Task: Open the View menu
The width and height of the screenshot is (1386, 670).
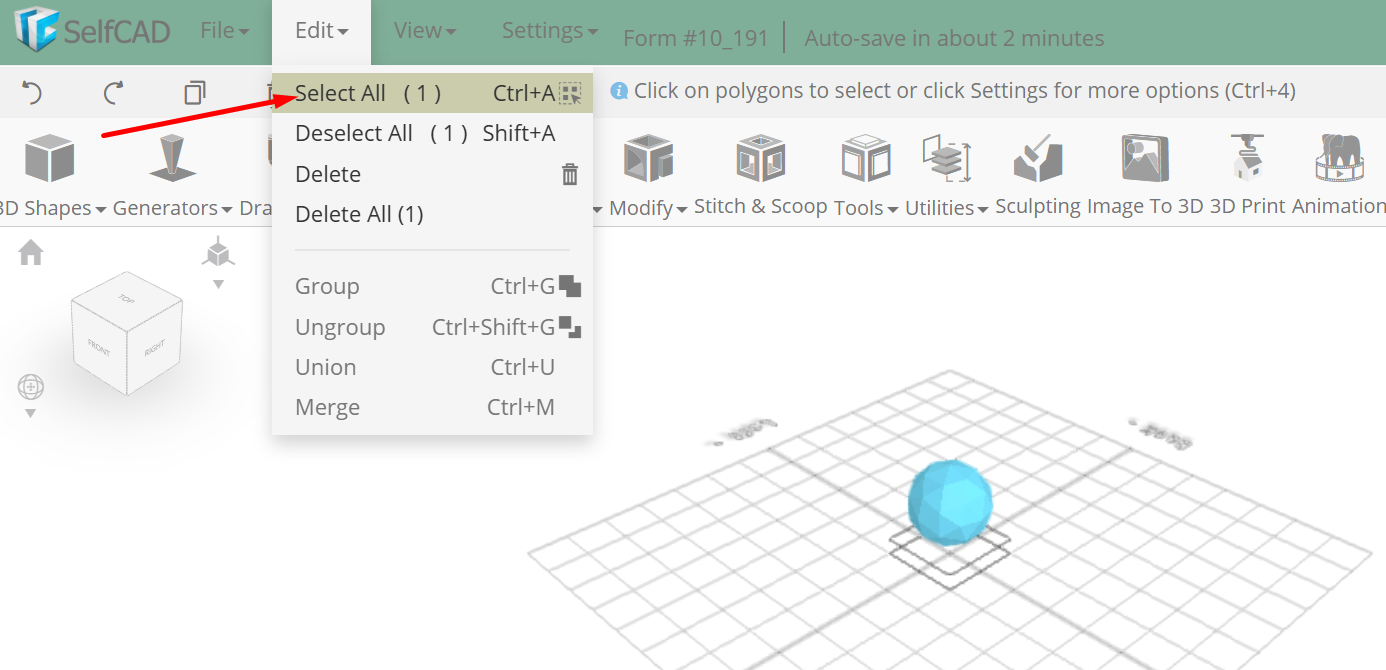Action: pos(425,31)
